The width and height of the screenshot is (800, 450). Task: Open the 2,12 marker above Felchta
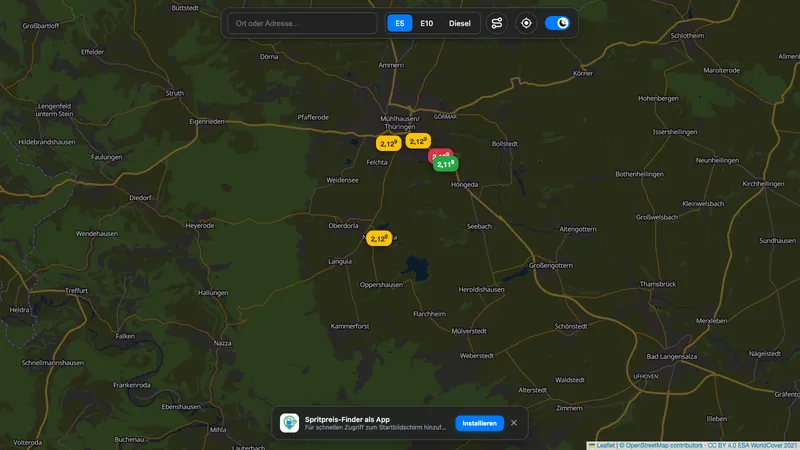tap(388, 143)
